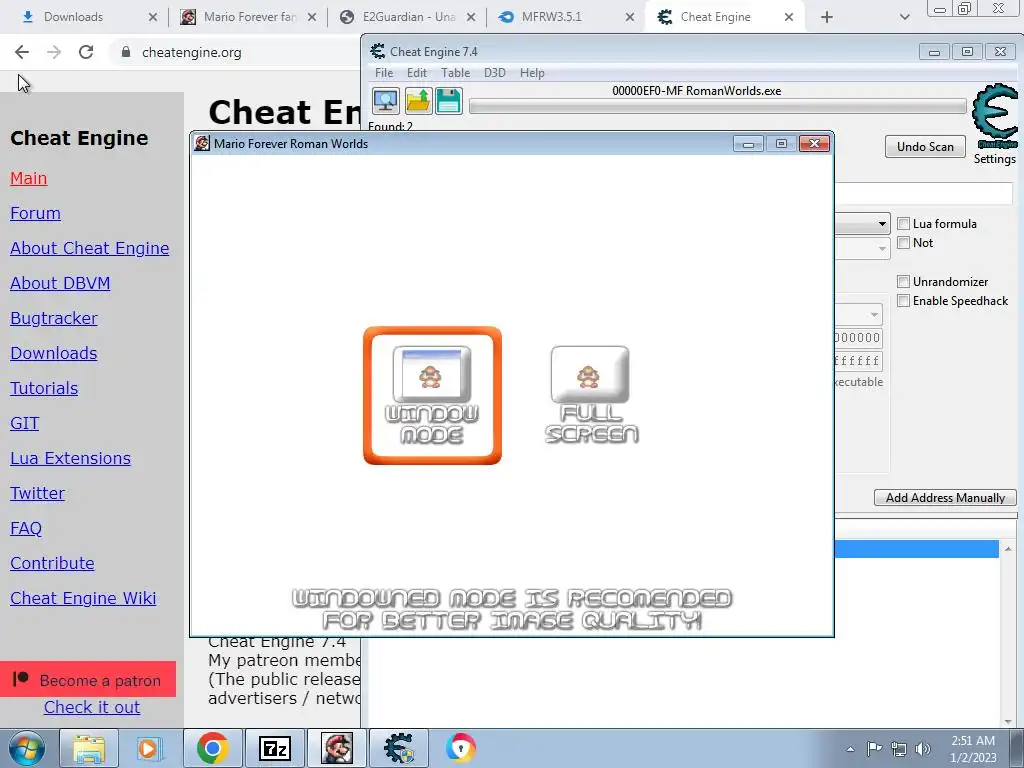This screenshot has width=1024, height=768.
Task: Select highlighted blue address list row
Action: pyautogui.click(x=917, y=549)
